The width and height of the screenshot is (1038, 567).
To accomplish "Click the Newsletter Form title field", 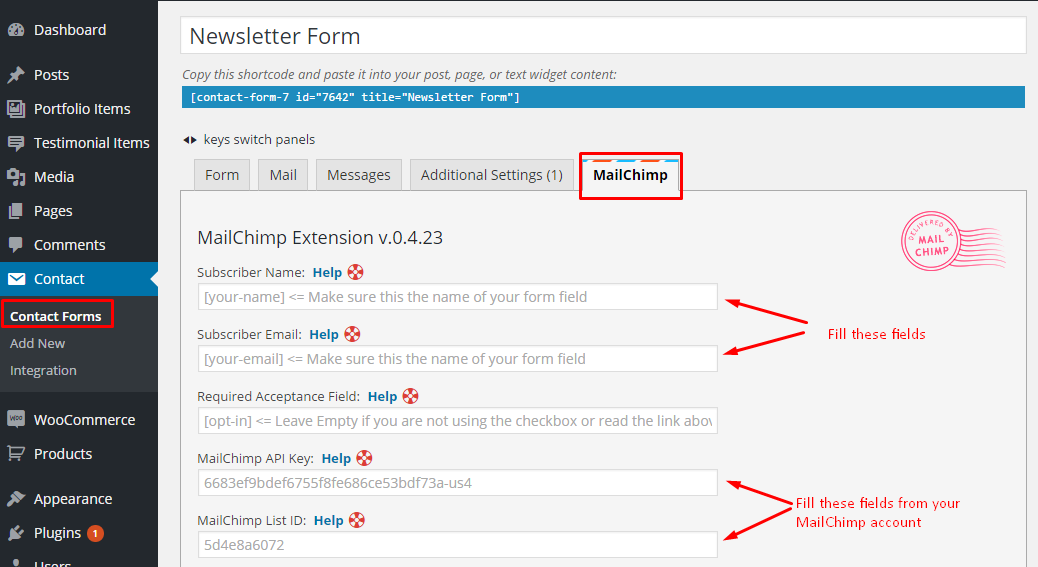I will pos(603,36).
